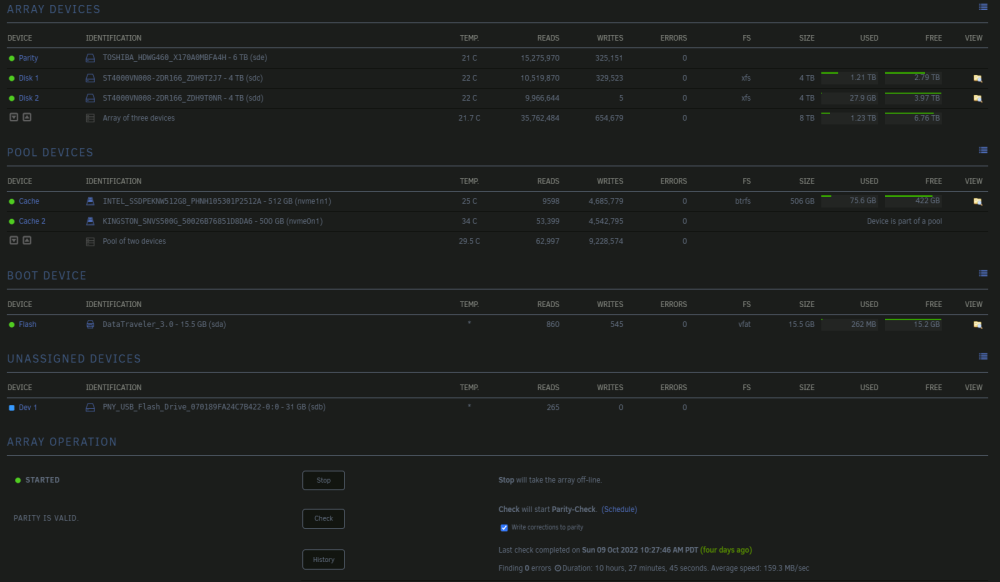The height and width of the screenshot is (582, 1000).
Task: Click the Disk 1 ST4000VN008 drive icon
Action: 90,78
